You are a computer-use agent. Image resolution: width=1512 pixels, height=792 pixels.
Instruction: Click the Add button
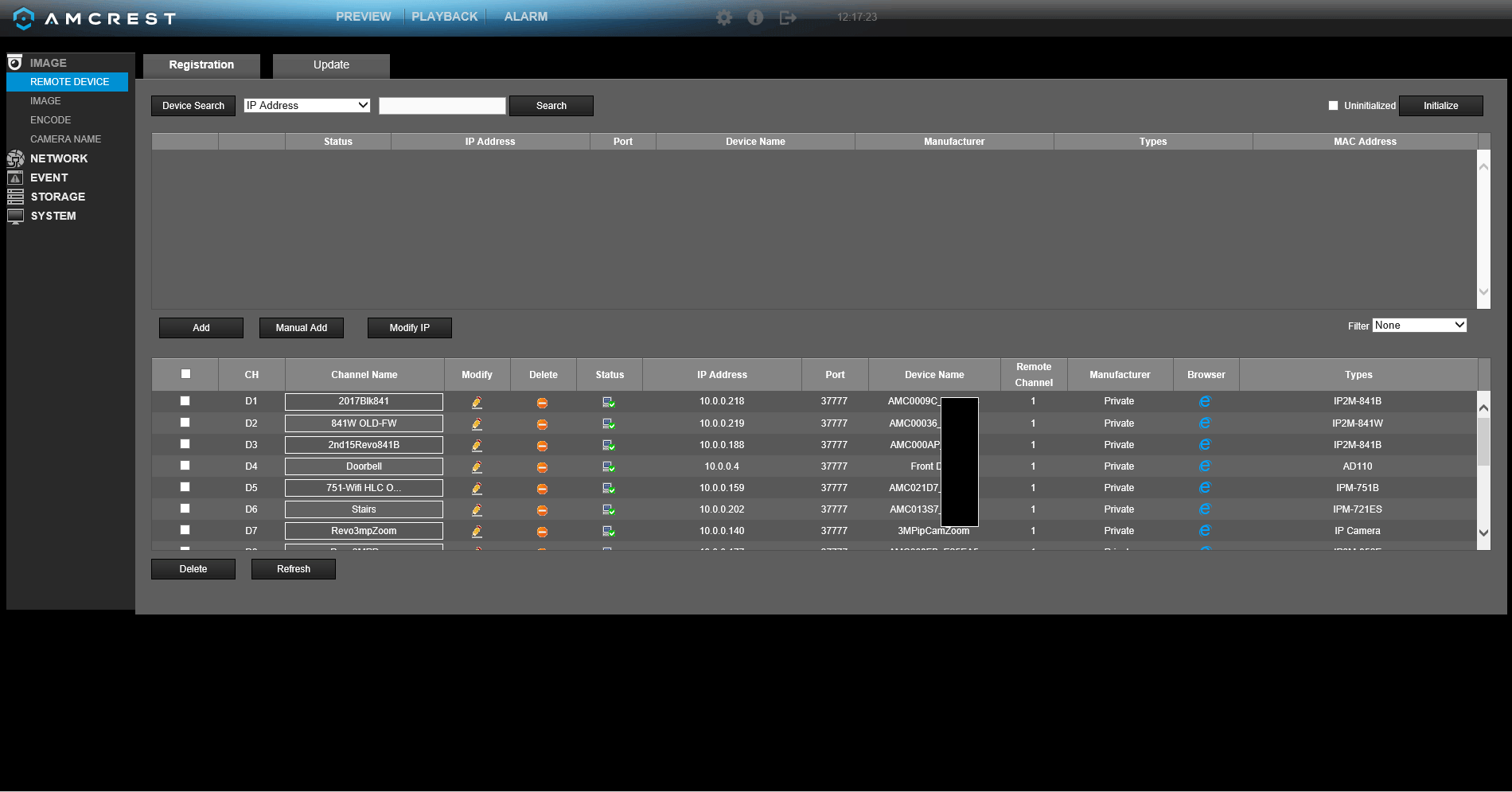pyautogui.click(x=201, y=328)
